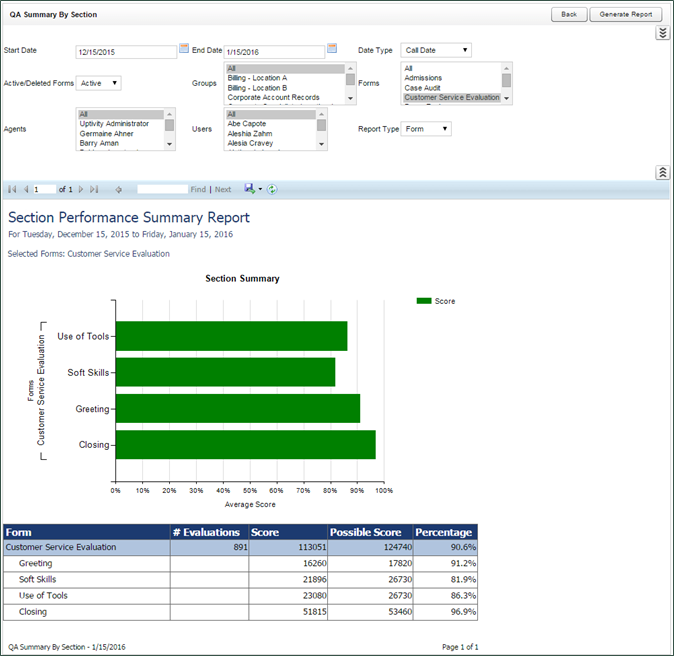Go to next report page
Viewport: 674px width, 656px height.
(82, 189)
